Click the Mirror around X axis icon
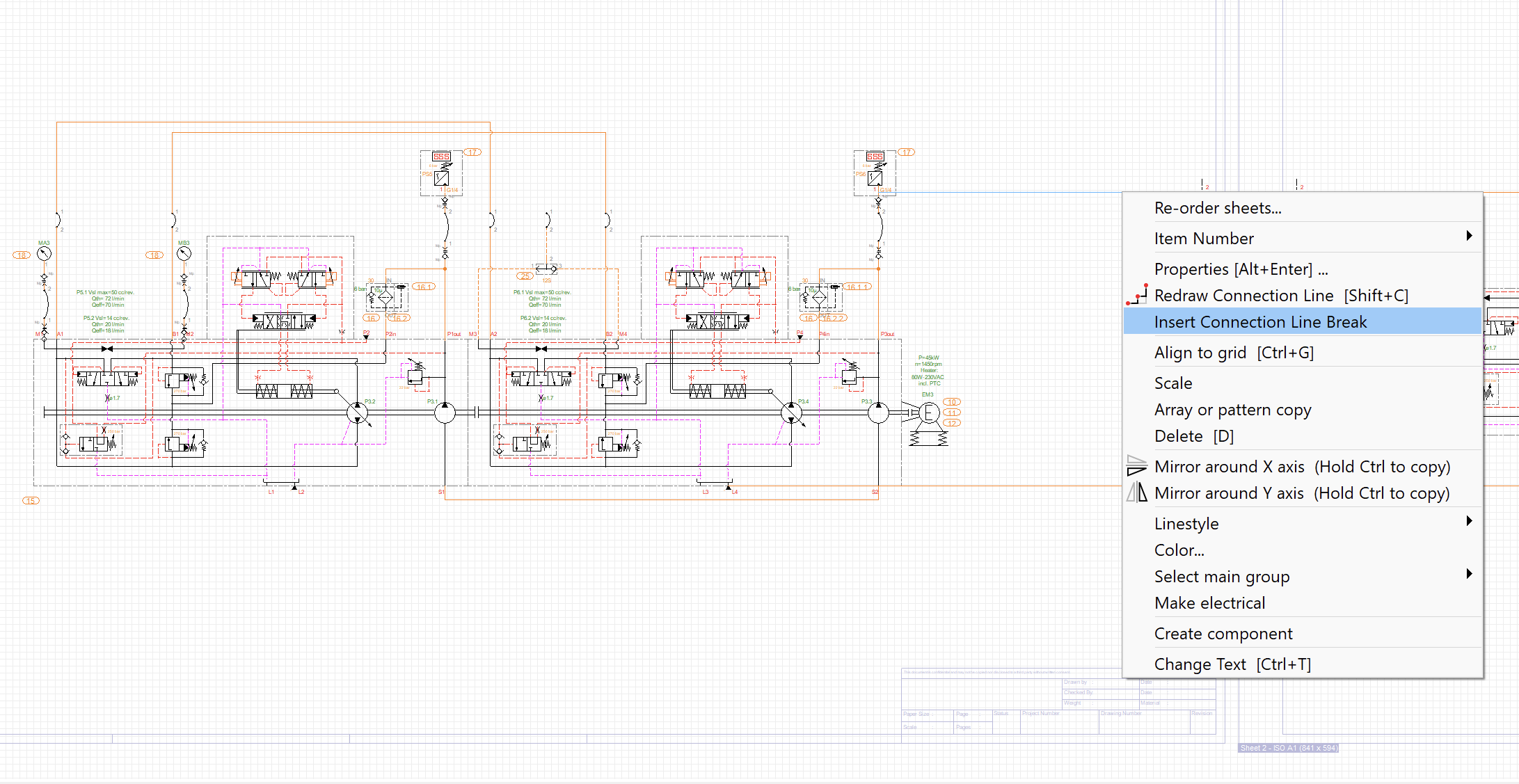This screenshot has width=1519, height=784. [x=1137, y=466]
